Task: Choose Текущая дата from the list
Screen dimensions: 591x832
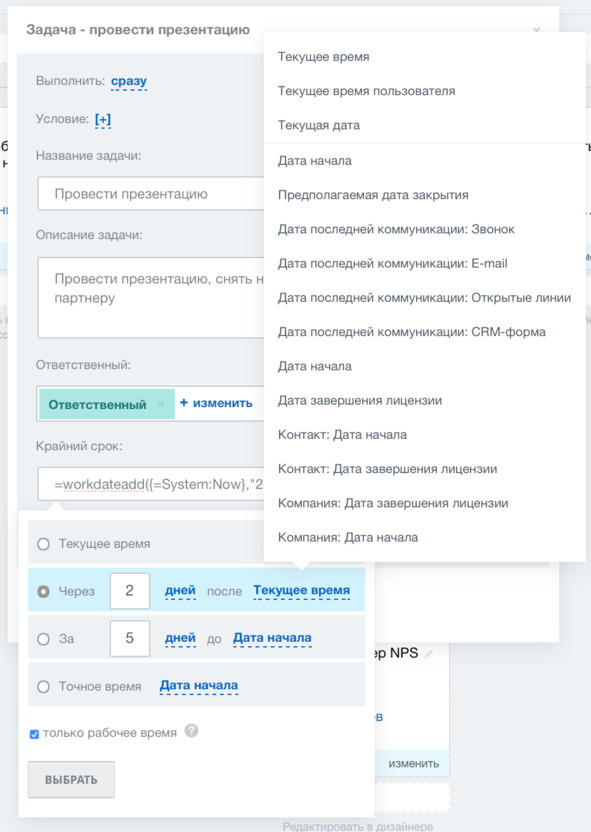Action: tap(319, 125)
